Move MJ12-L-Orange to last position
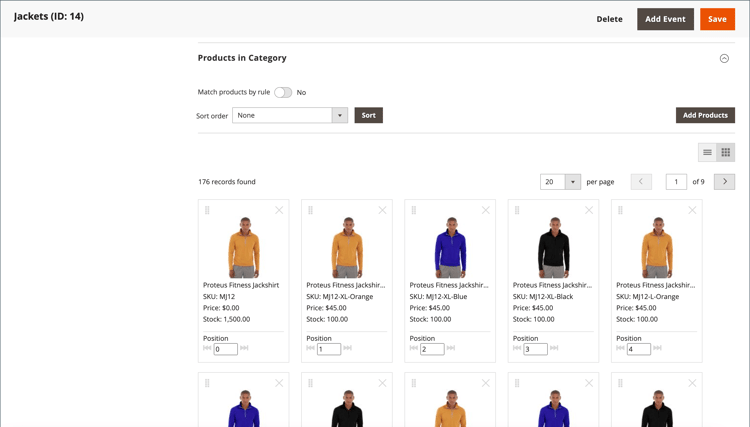This screenshot has height=427, width=750. click(x=658, y=348)
